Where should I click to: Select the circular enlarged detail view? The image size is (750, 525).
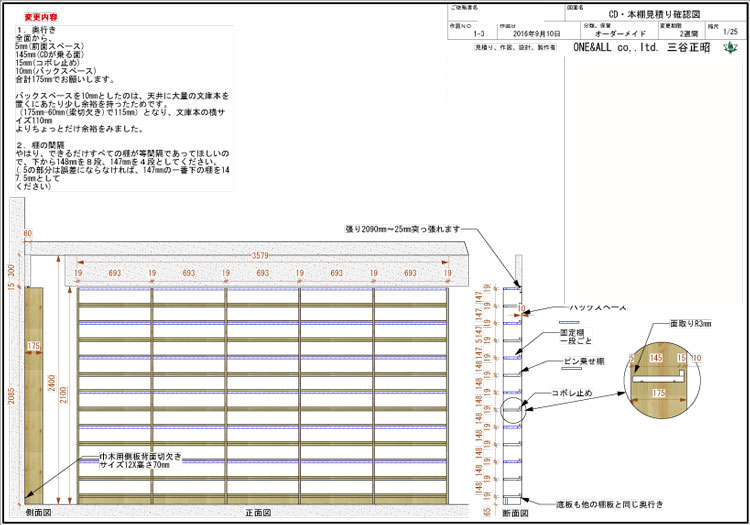tap(662, 382)
